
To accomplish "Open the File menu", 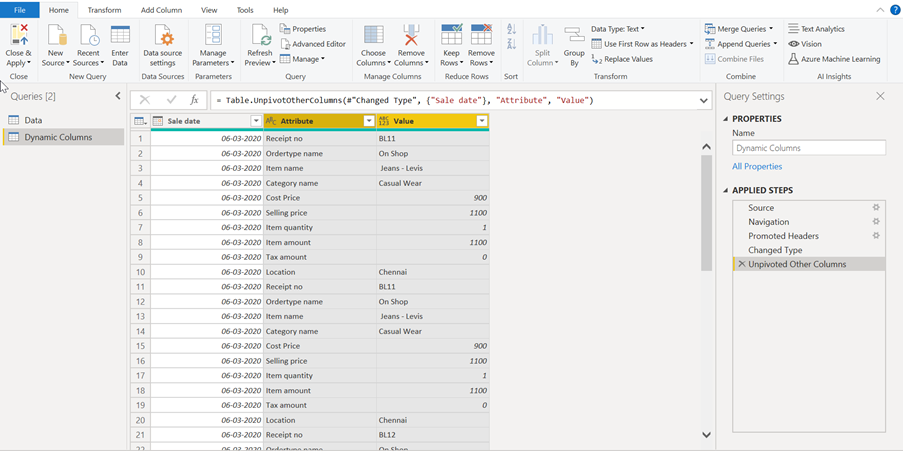I will 20,10.
